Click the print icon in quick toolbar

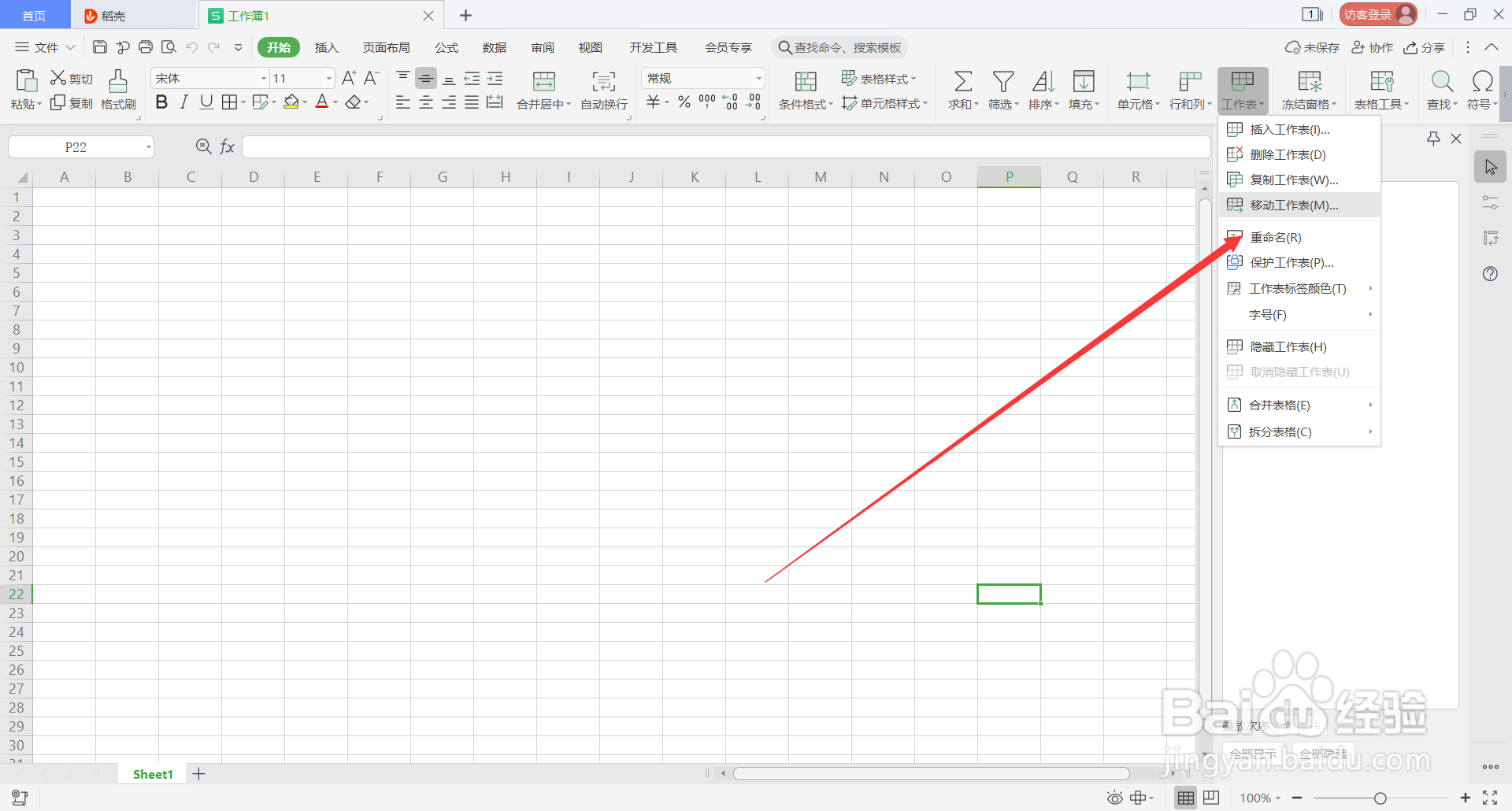coord(146,47)
